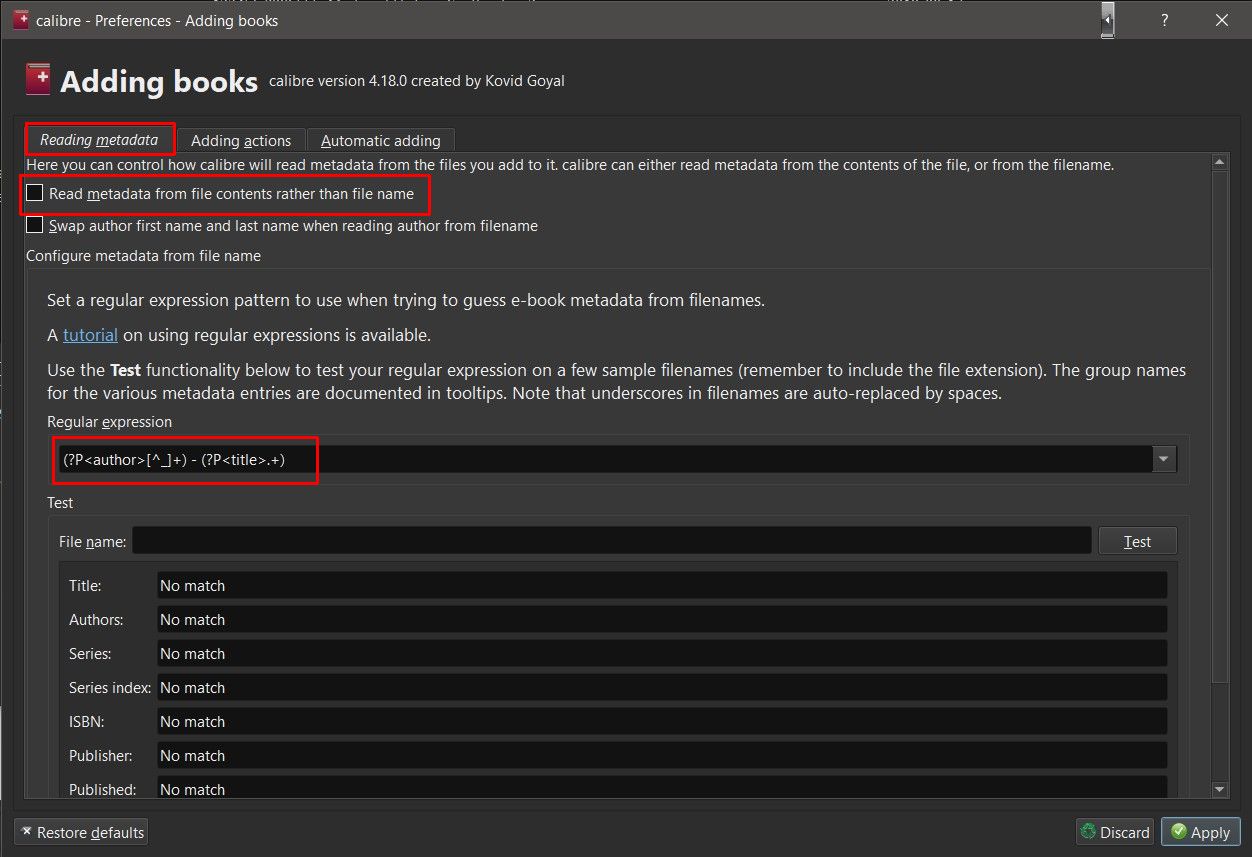Image resolution: width=1252 pixels, height=857 pixels.
Task: Expand the Regular expression dropdown arrow
Action: click(x=1164, y=460)
